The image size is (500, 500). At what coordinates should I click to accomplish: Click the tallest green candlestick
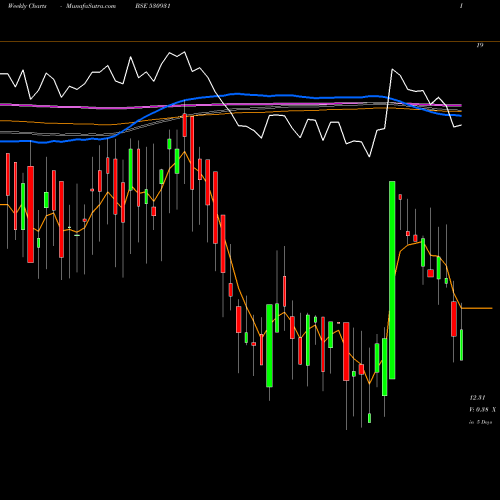tap(392, 280)
